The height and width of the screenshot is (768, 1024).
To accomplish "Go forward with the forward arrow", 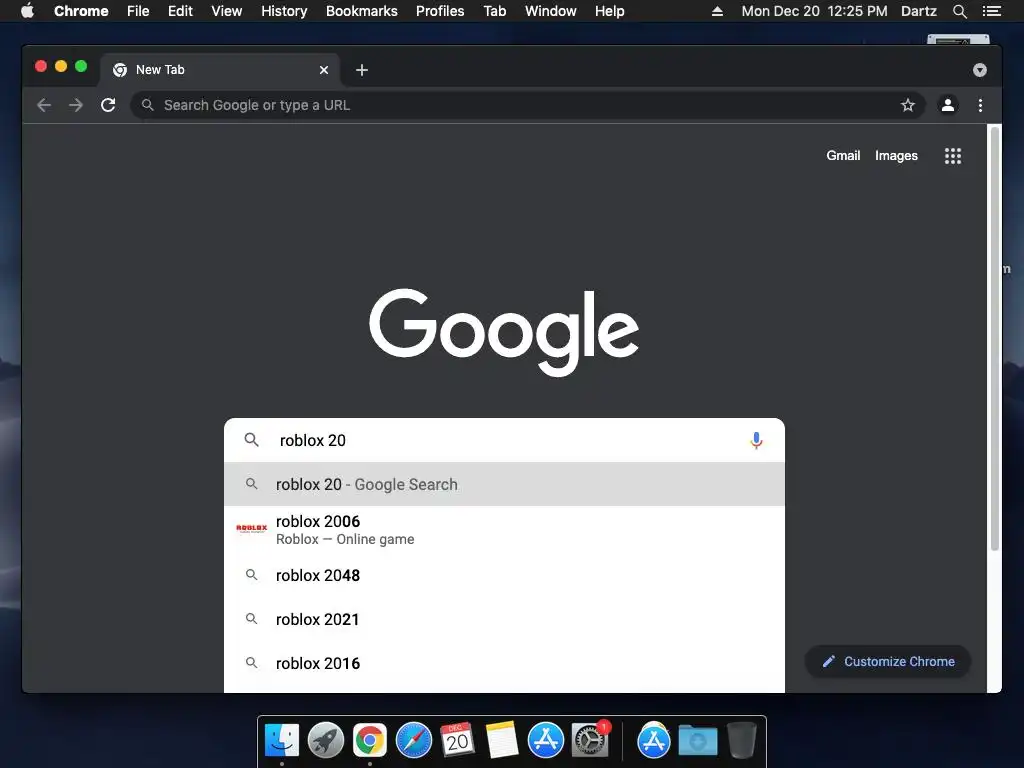I will point(76,105).
